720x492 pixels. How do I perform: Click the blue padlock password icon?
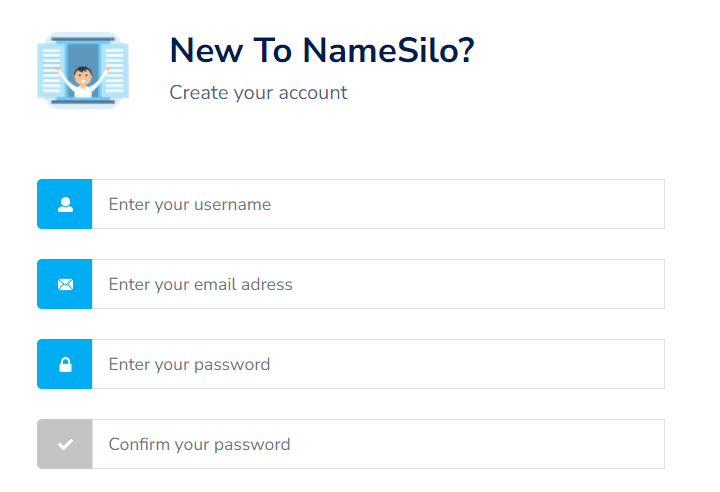(x=65, y=364)
